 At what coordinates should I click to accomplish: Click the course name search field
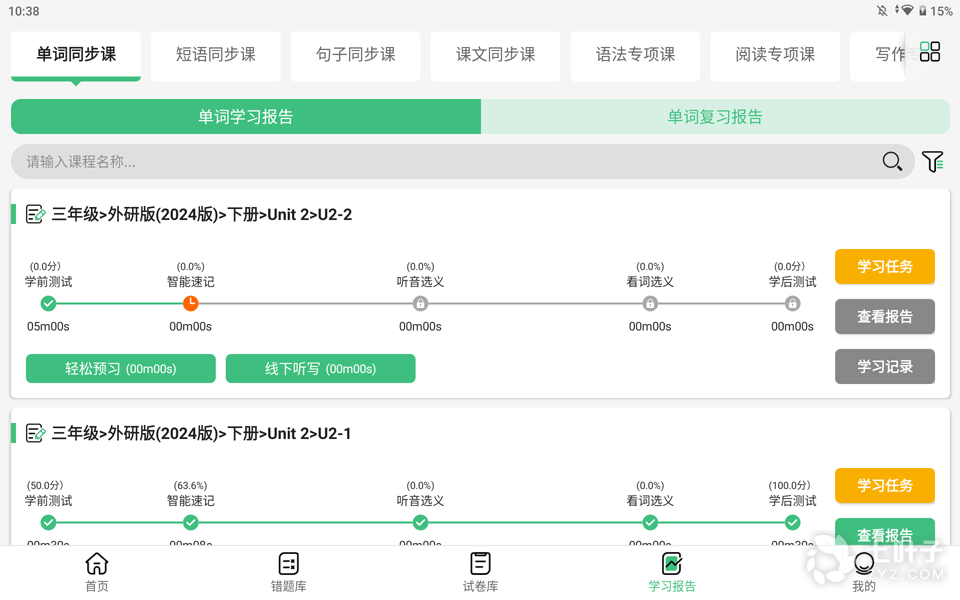[440, 162]
